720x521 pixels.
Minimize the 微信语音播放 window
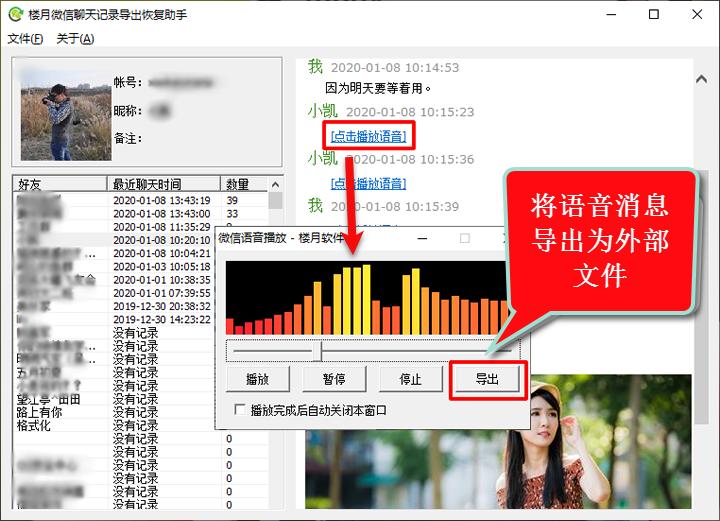(x=422, y=238)
